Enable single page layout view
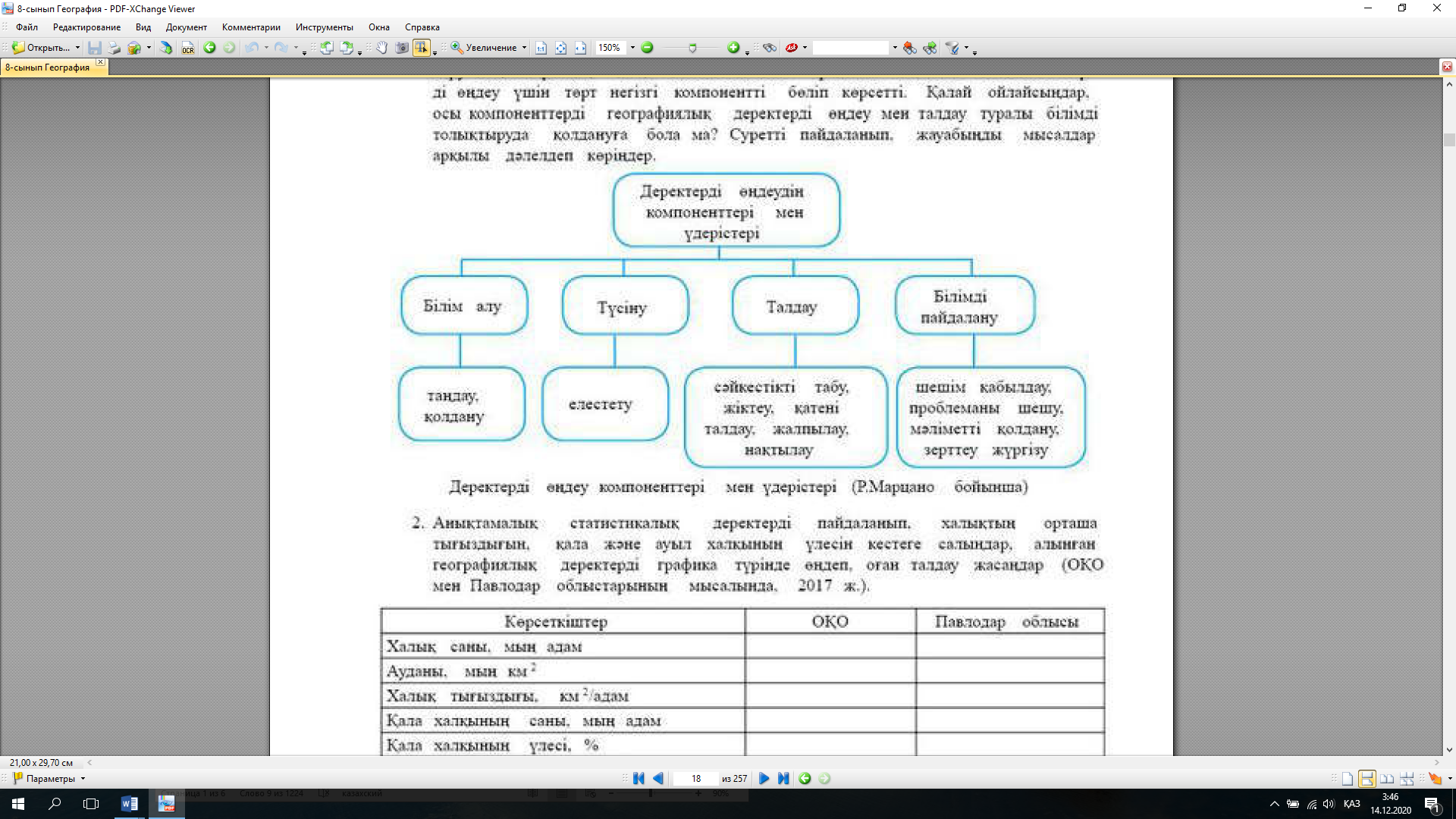1456x819 pixels. point(1348,779)
